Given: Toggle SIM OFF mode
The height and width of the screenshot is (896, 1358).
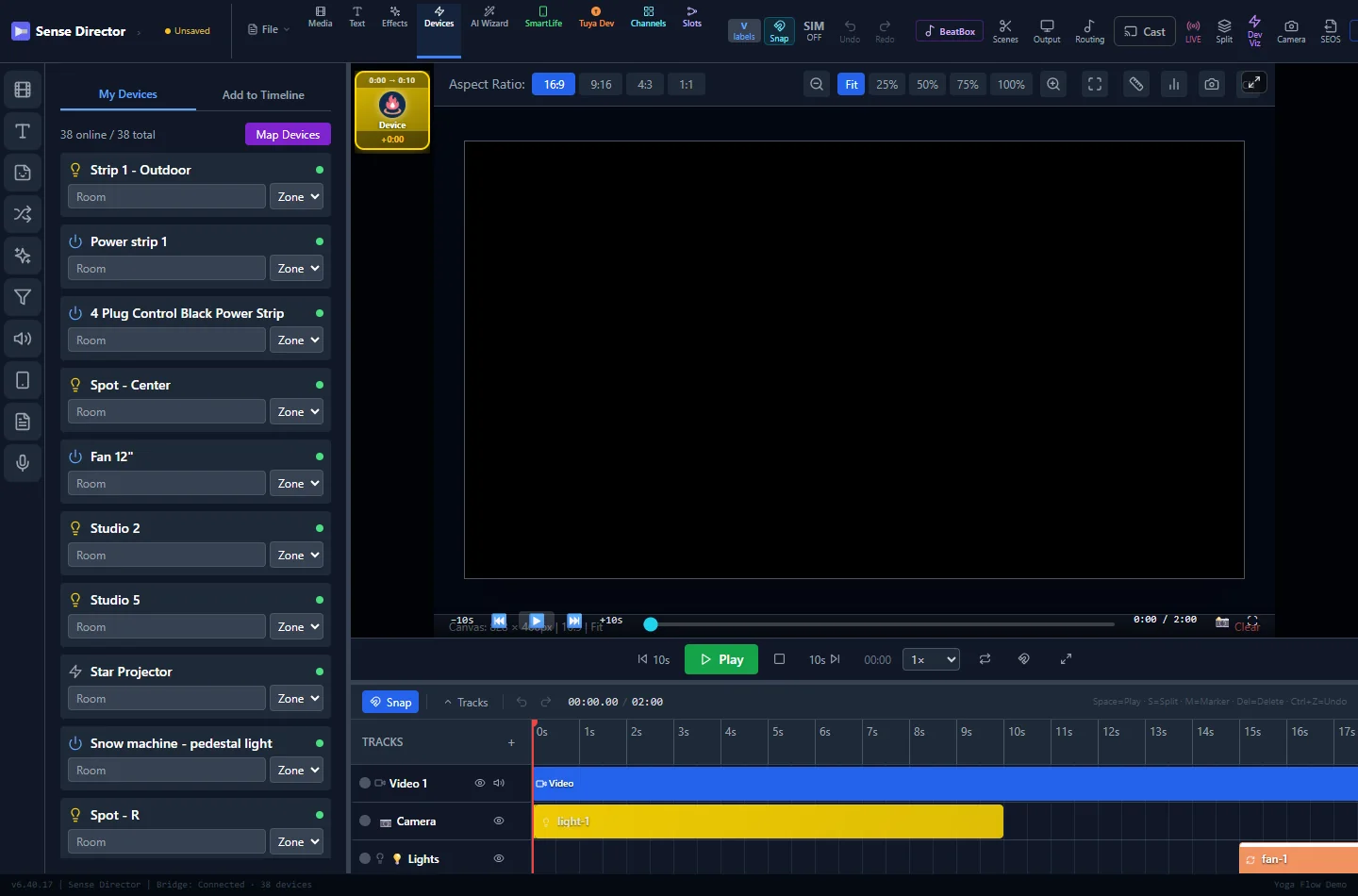Looking at the screenshot, I should point(814,31).
